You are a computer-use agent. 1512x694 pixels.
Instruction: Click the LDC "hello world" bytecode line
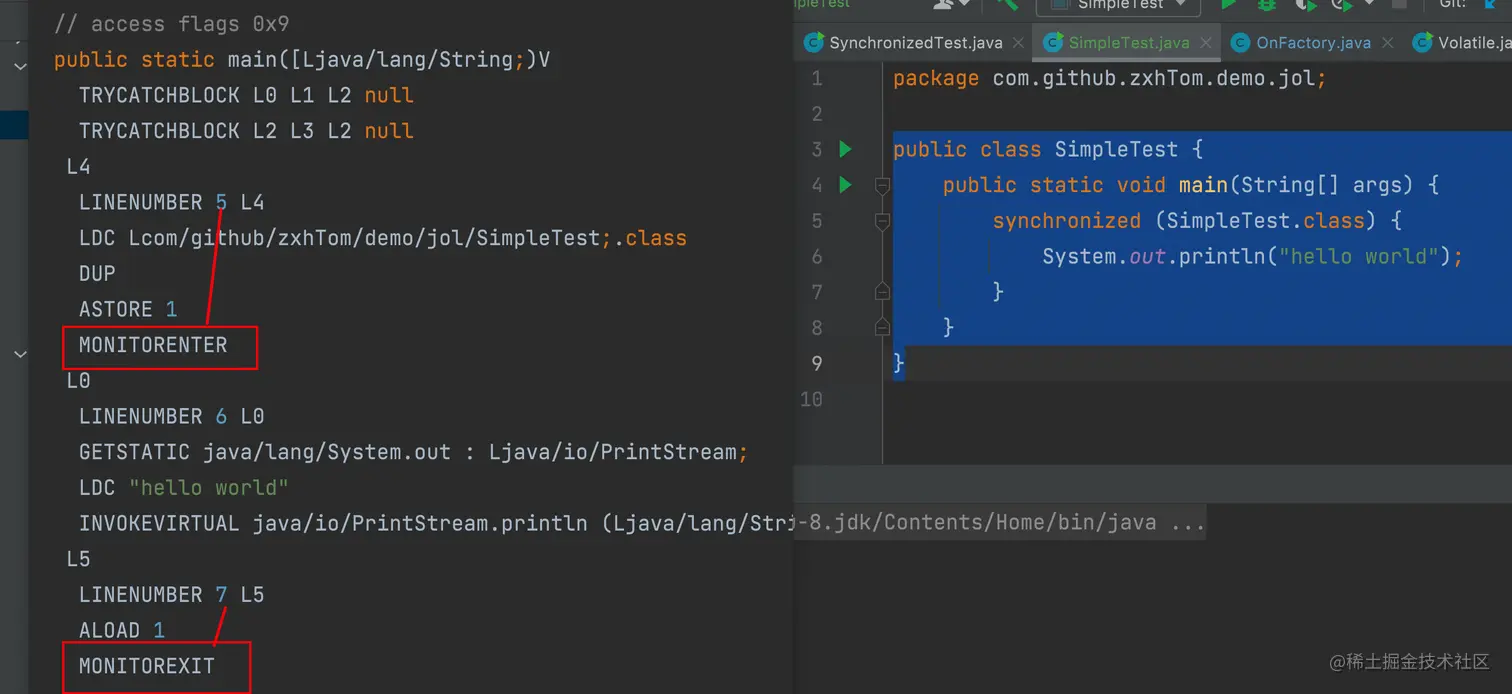coord(184,488)
